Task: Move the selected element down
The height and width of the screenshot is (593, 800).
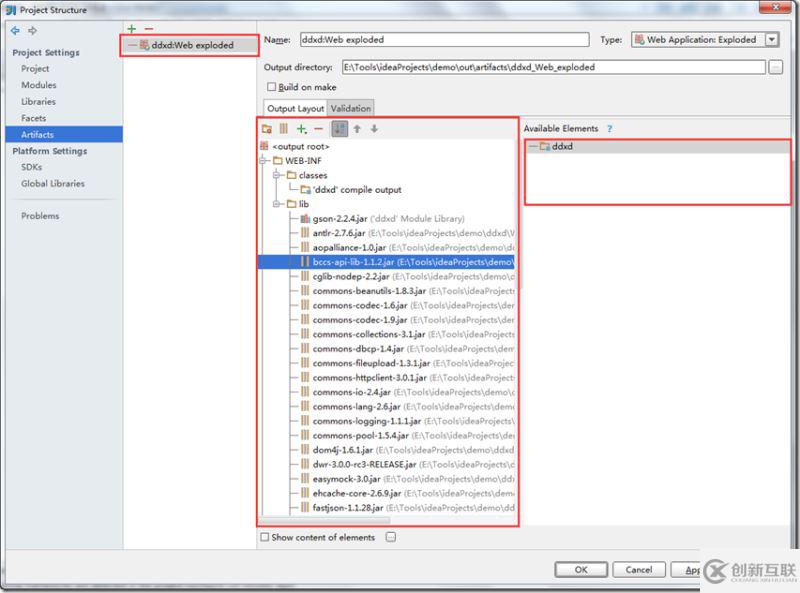Action: 374,129
